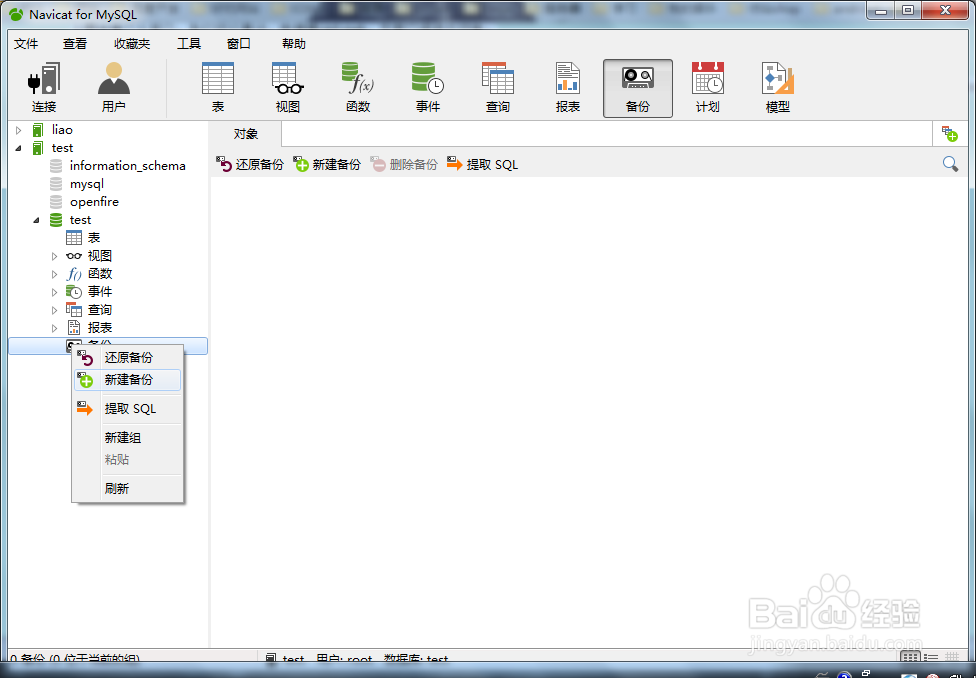Open the 收藏夹 menu
This screenshot has width=976, height=678.
(132, 44)
